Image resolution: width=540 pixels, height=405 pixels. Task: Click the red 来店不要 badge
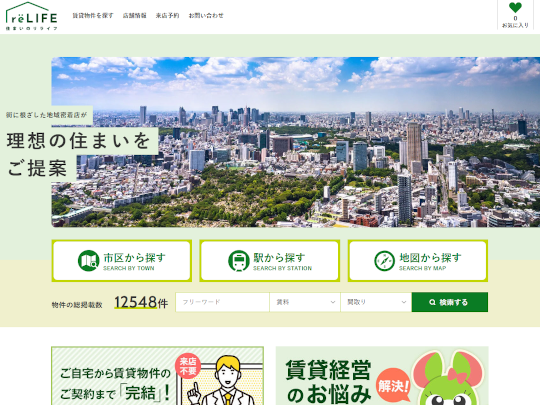[x=188, y=366]
